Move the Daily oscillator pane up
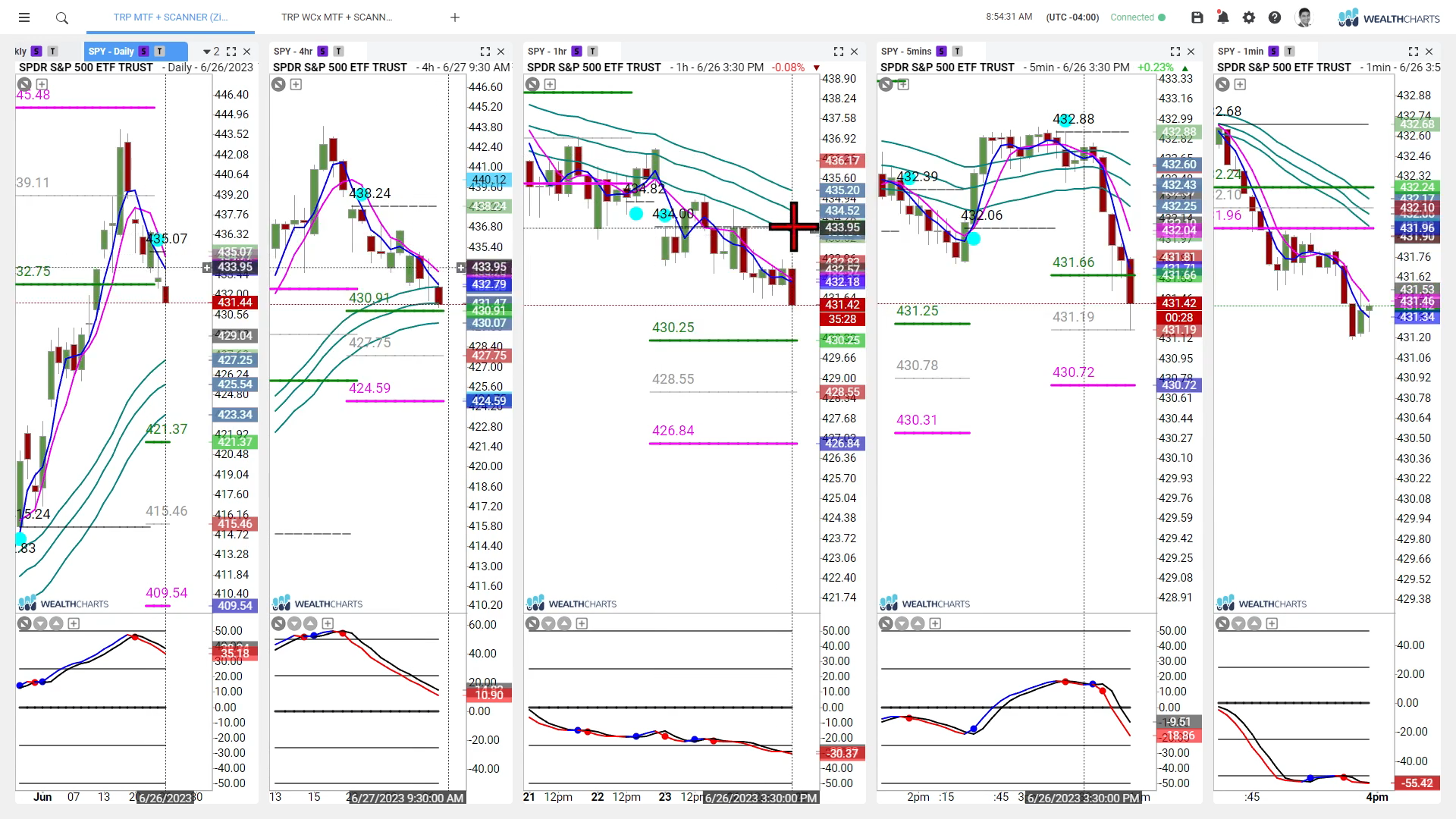The image size is (1456, 819). [x=56, y=623]
